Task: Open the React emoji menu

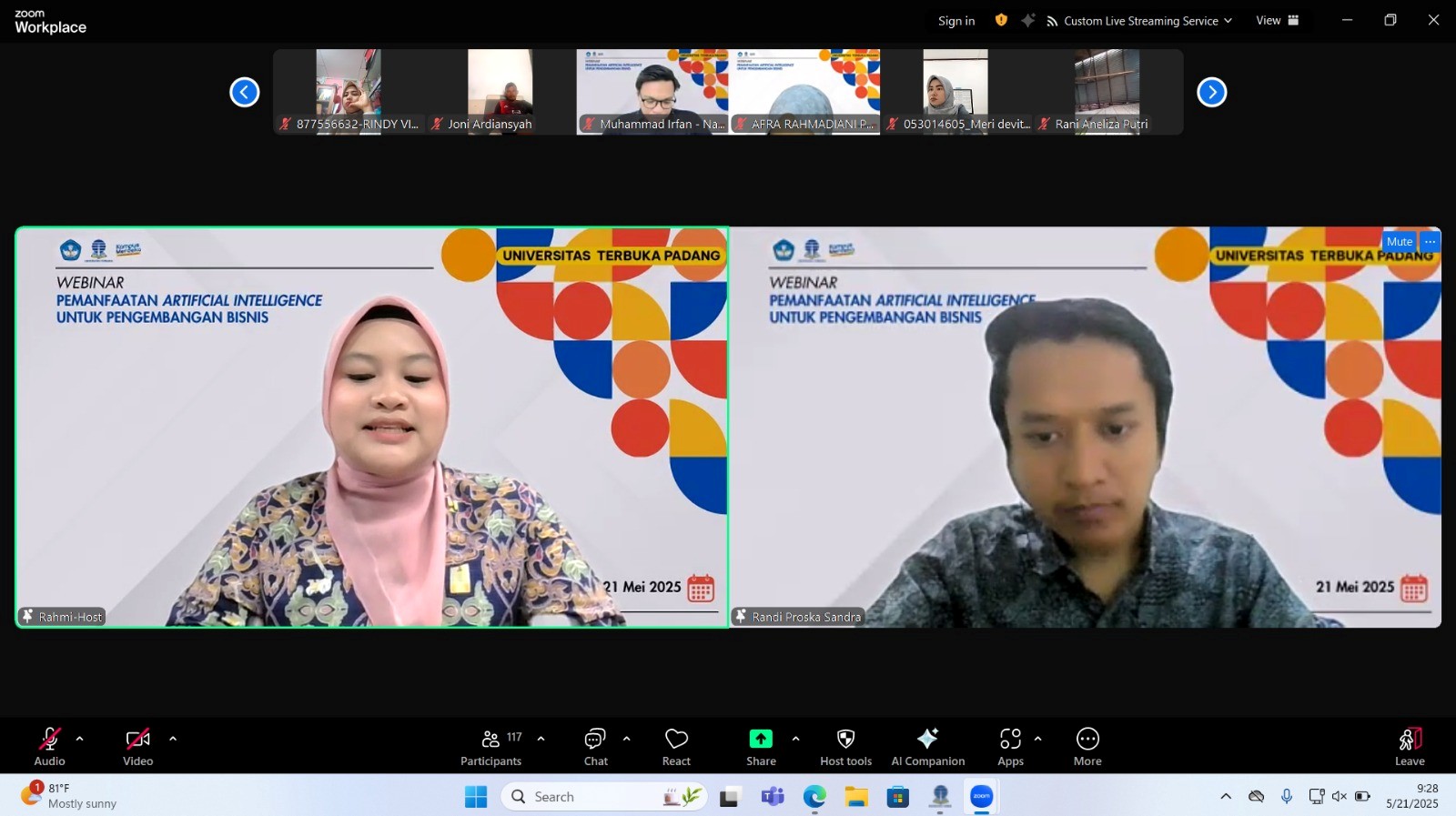Action: (x=676, y=747)
